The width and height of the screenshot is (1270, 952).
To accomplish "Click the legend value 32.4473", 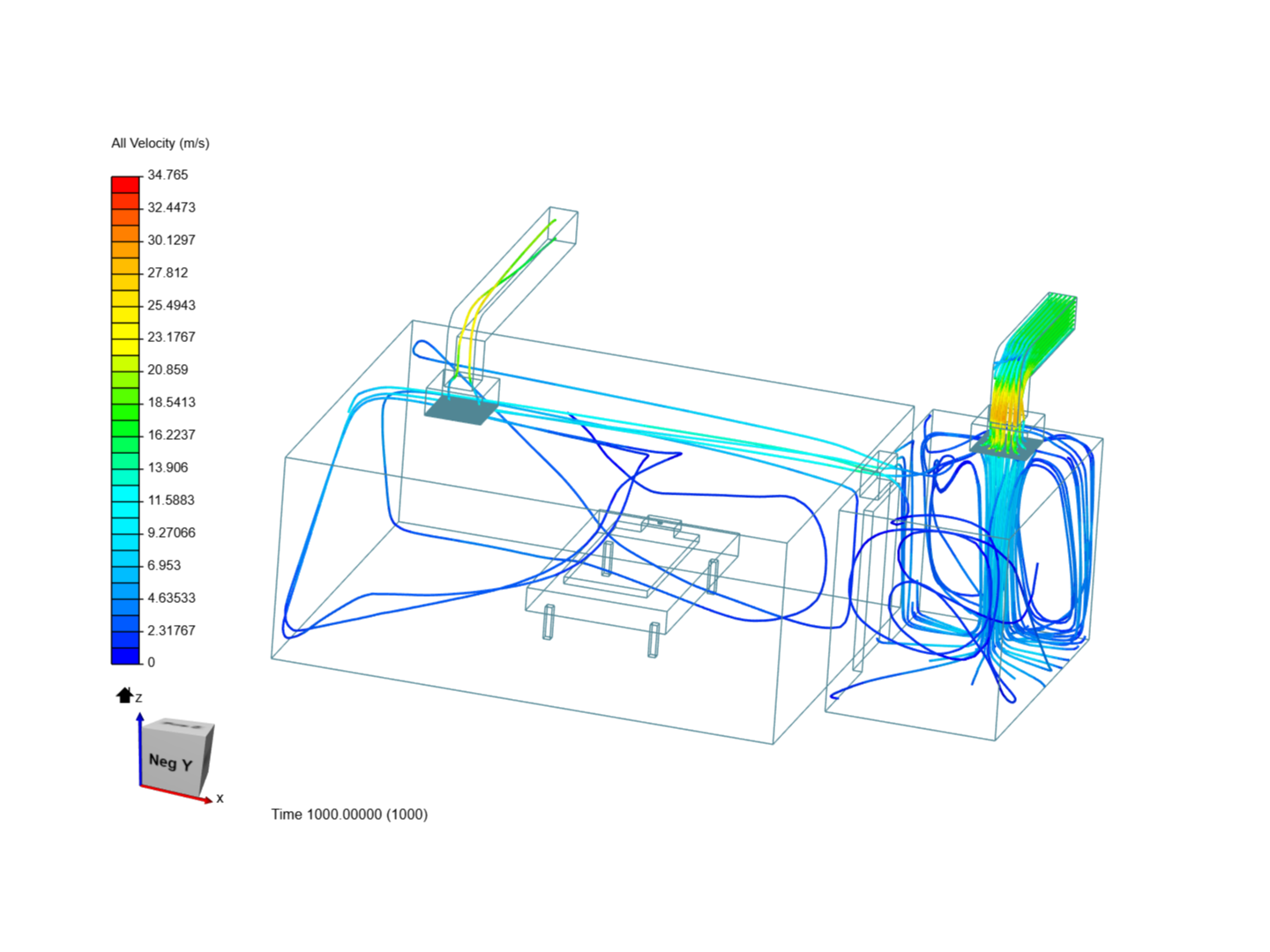I will [x=171, y=207].
